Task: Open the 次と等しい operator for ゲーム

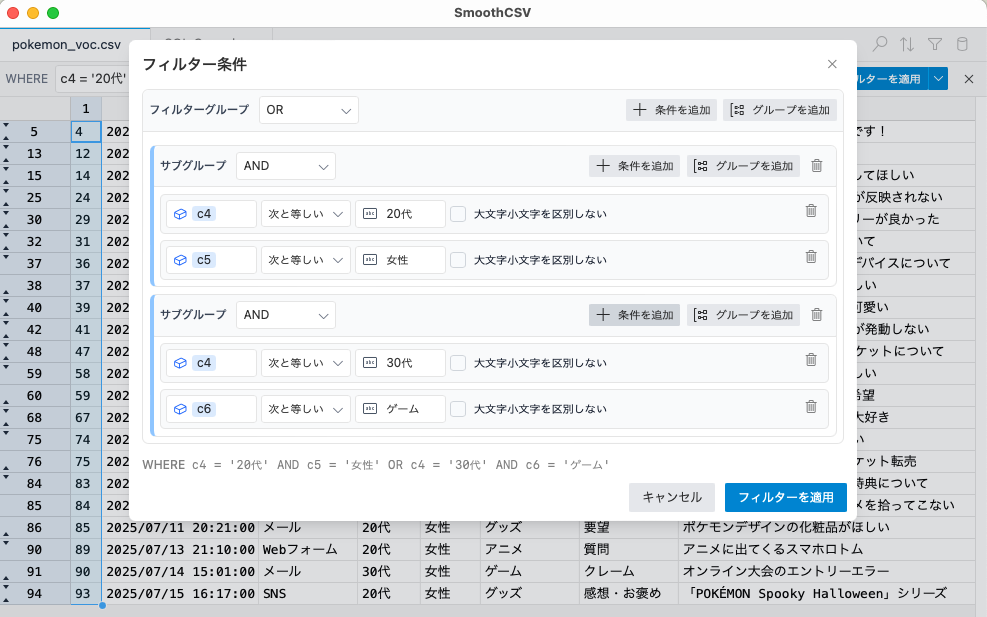Action: click(x=306, y=409)
